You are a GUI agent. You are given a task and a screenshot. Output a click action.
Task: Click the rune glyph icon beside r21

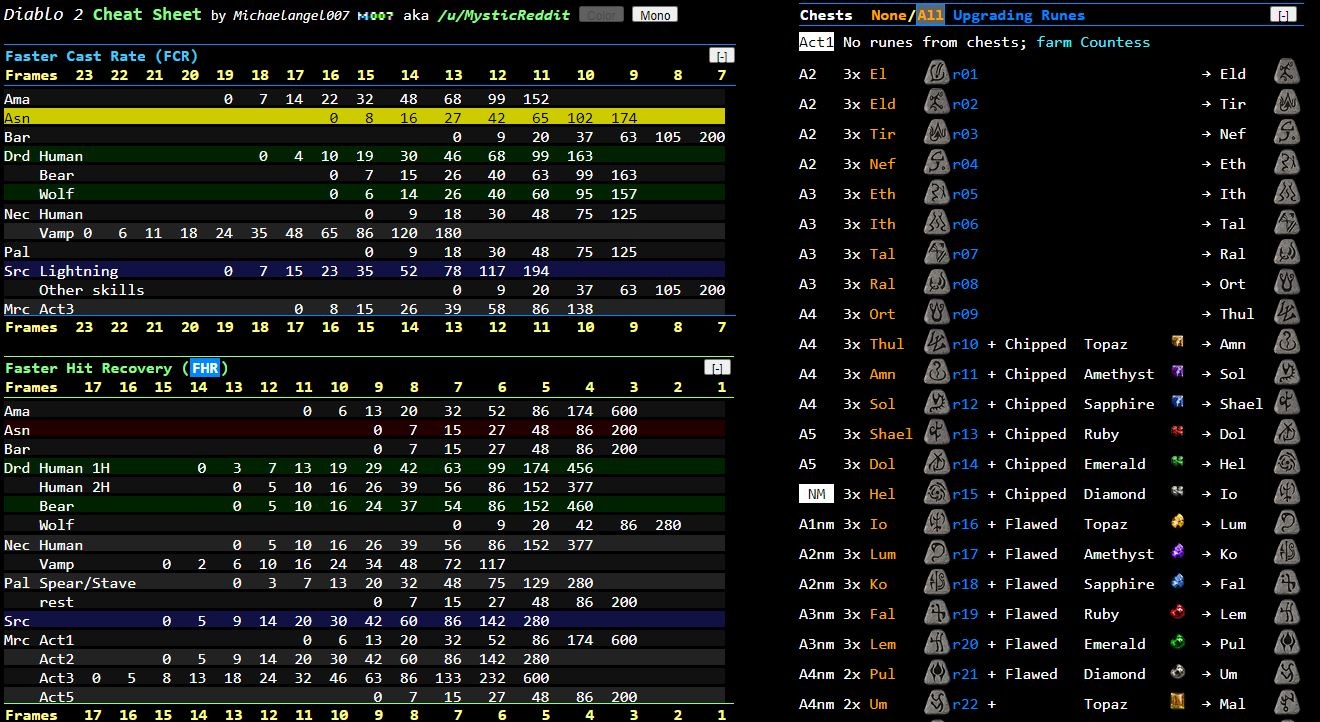click(935, 674)
